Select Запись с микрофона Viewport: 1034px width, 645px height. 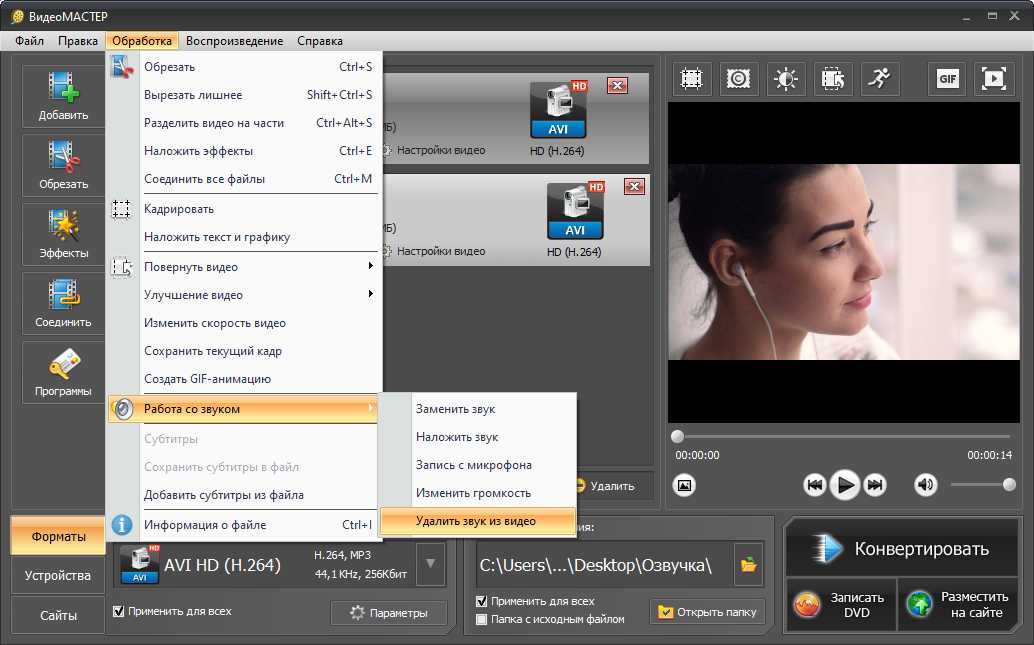(478, 465)
